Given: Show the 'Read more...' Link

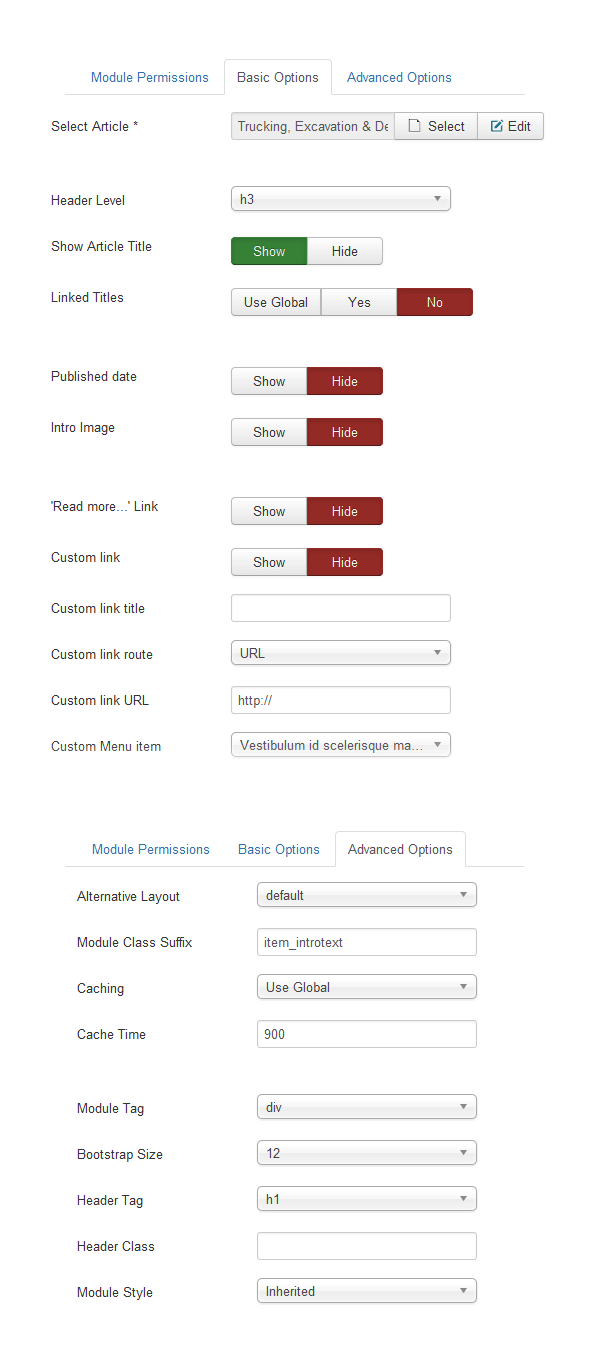Looking at the screenshot, I should [269, 511].
